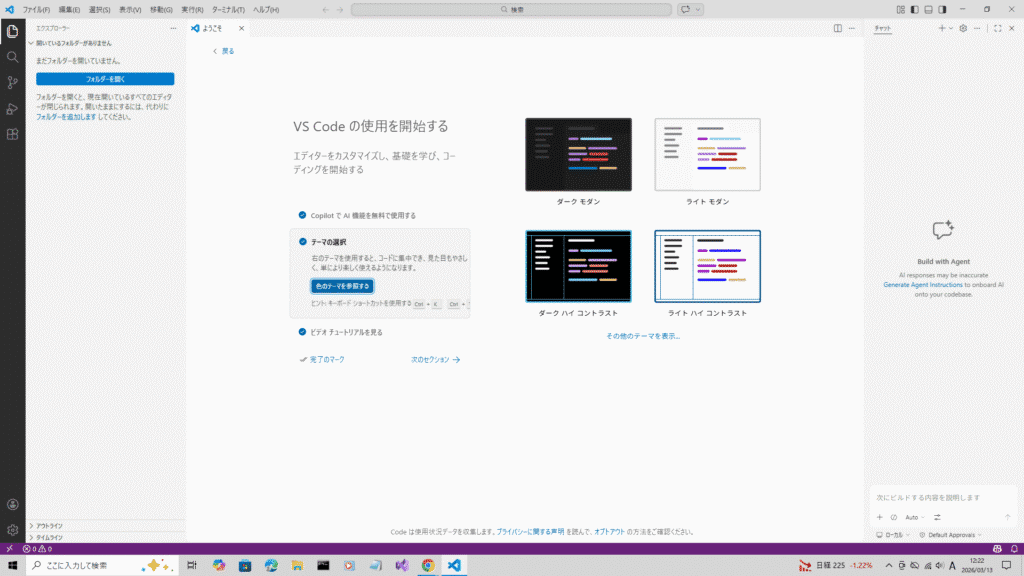This screenshot has width=1024, height=576.
Task: Click the split editor icon
Action: 838,28
